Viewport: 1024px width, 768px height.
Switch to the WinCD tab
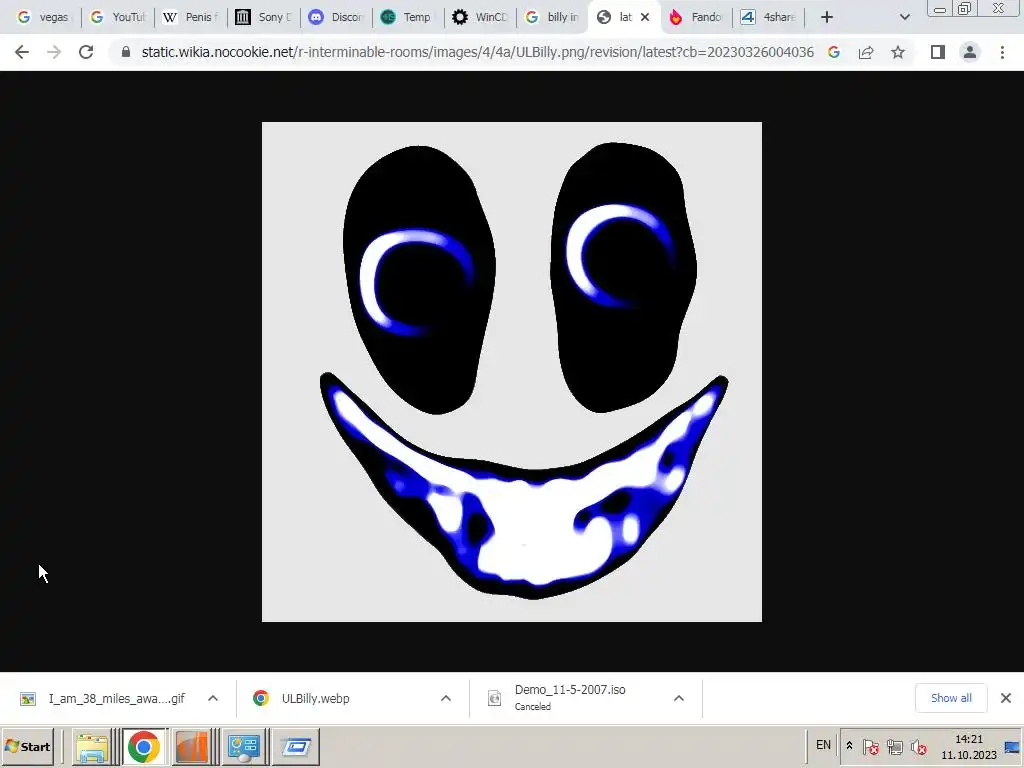[x=480, y=17]
